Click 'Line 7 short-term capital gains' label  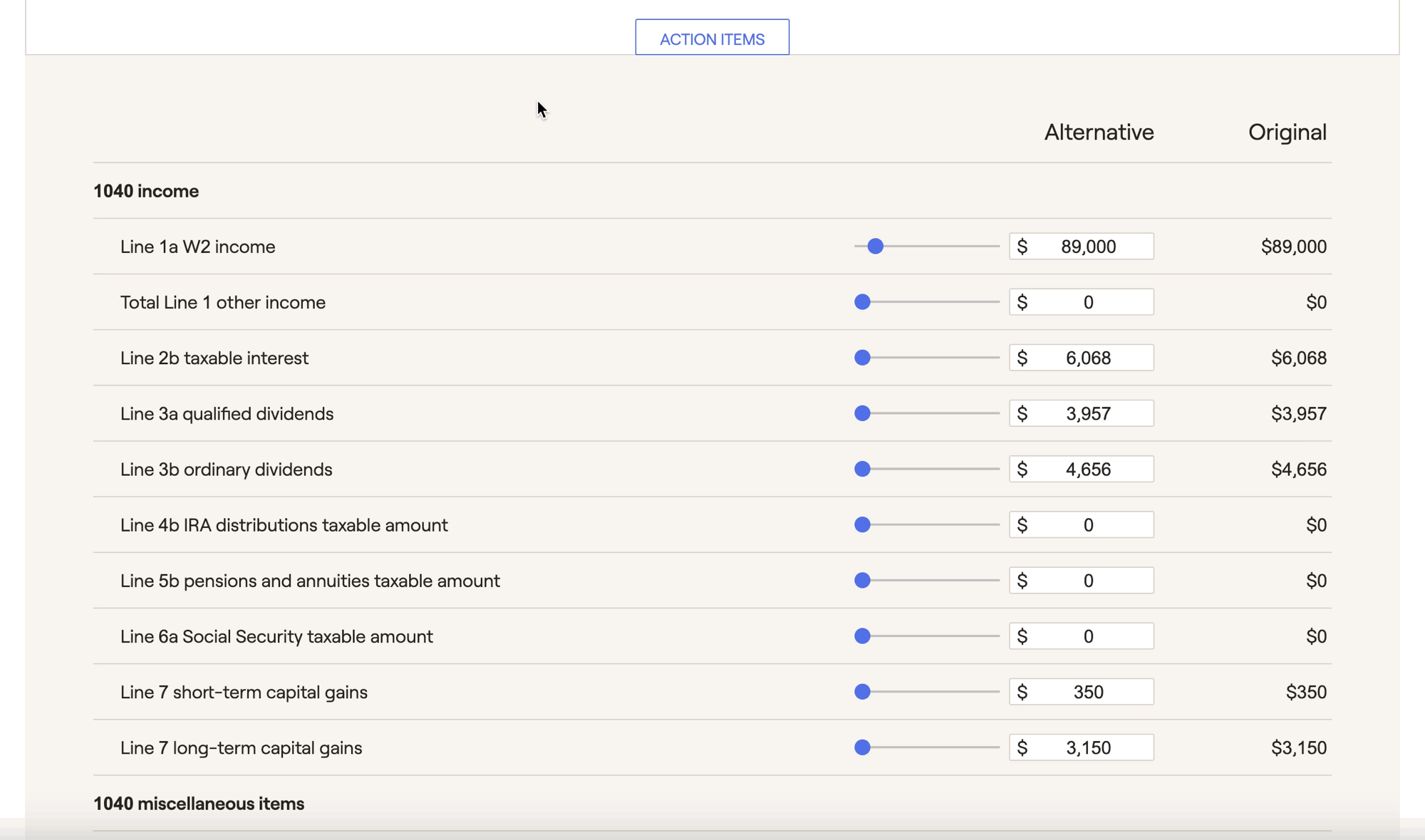[244, 693]
